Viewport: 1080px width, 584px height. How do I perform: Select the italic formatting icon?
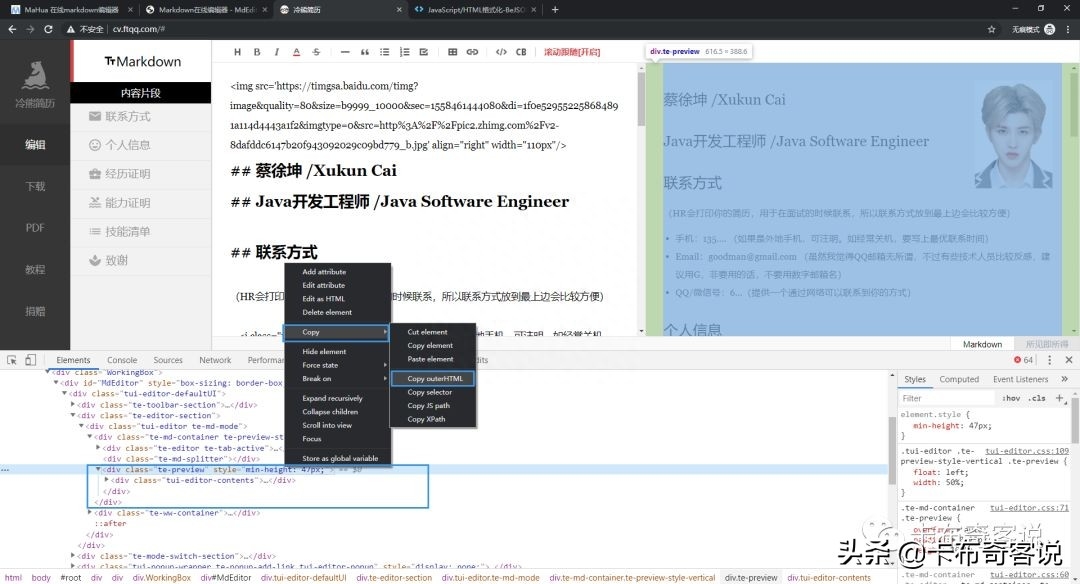click(276, 52)
